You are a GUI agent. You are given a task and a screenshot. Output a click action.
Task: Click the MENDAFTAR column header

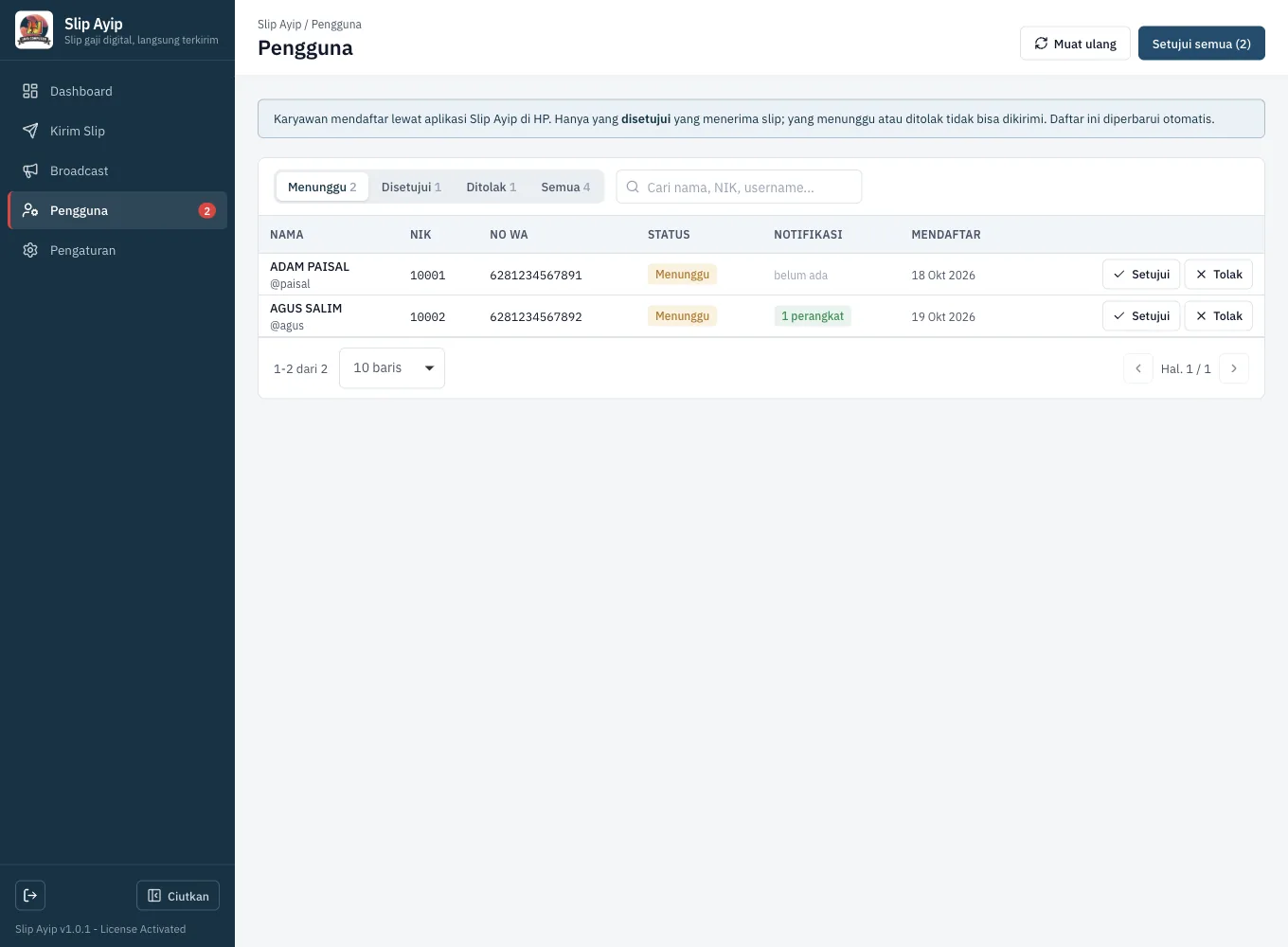tap(946, 235)
